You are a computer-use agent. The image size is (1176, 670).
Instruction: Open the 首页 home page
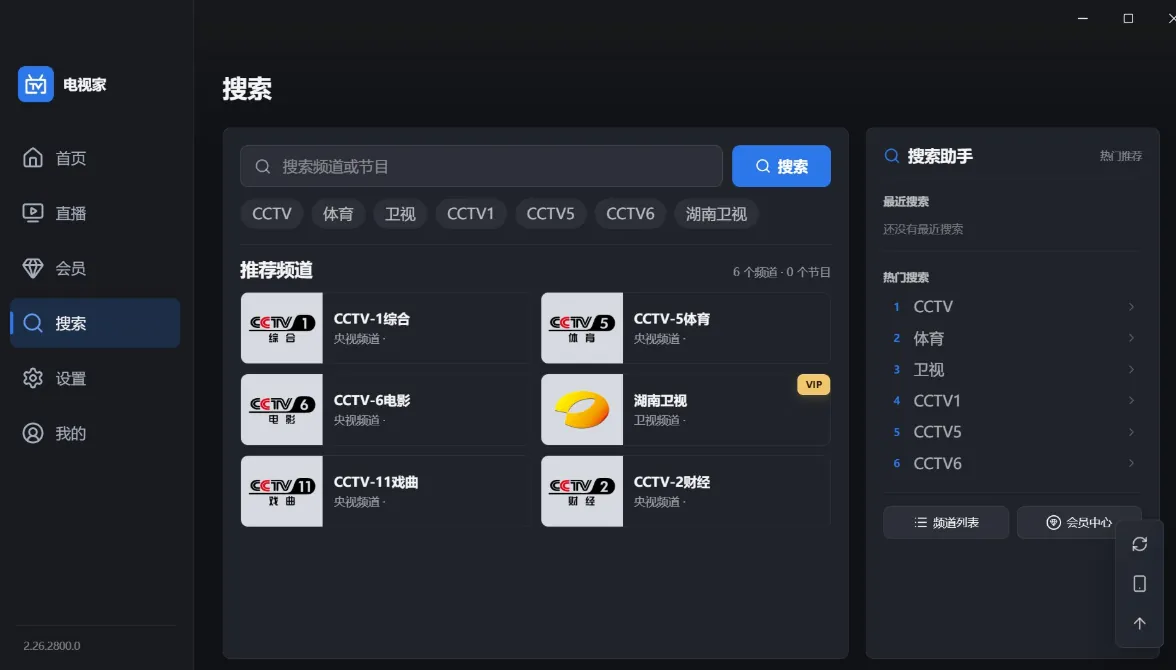[x=94, y=158]
